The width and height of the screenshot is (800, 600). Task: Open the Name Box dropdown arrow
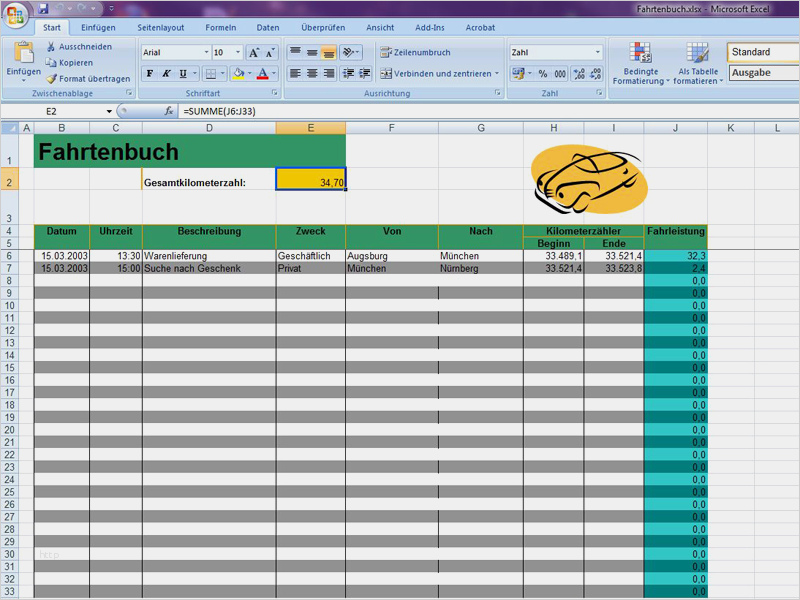pos(109,111)
